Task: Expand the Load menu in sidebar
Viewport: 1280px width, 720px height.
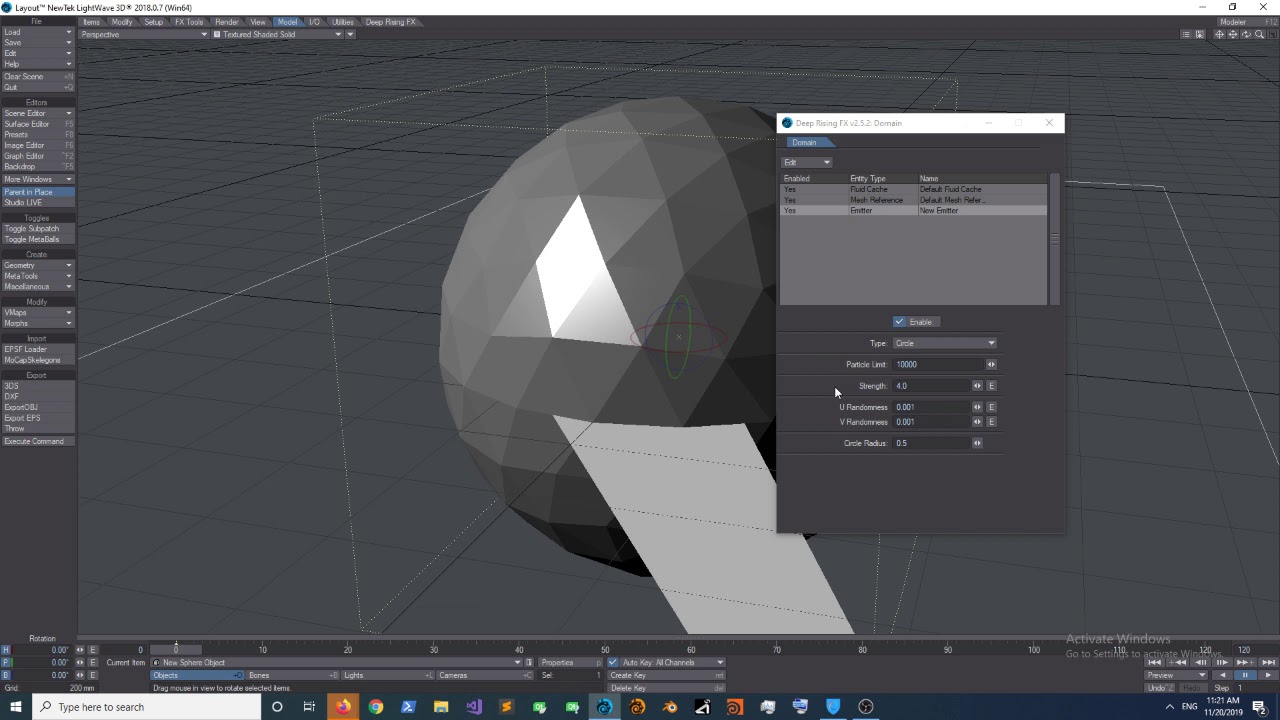Action: [38, 32]
